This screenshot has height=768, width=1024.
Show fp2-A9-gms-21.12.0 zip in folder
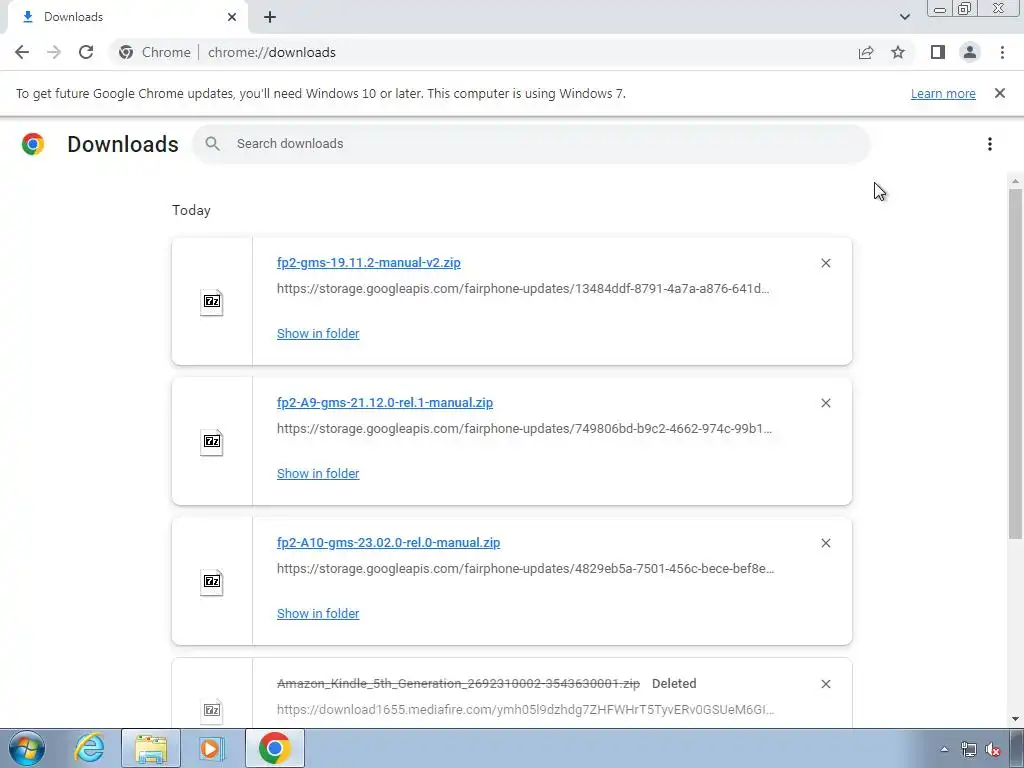[x=318, y=473]
